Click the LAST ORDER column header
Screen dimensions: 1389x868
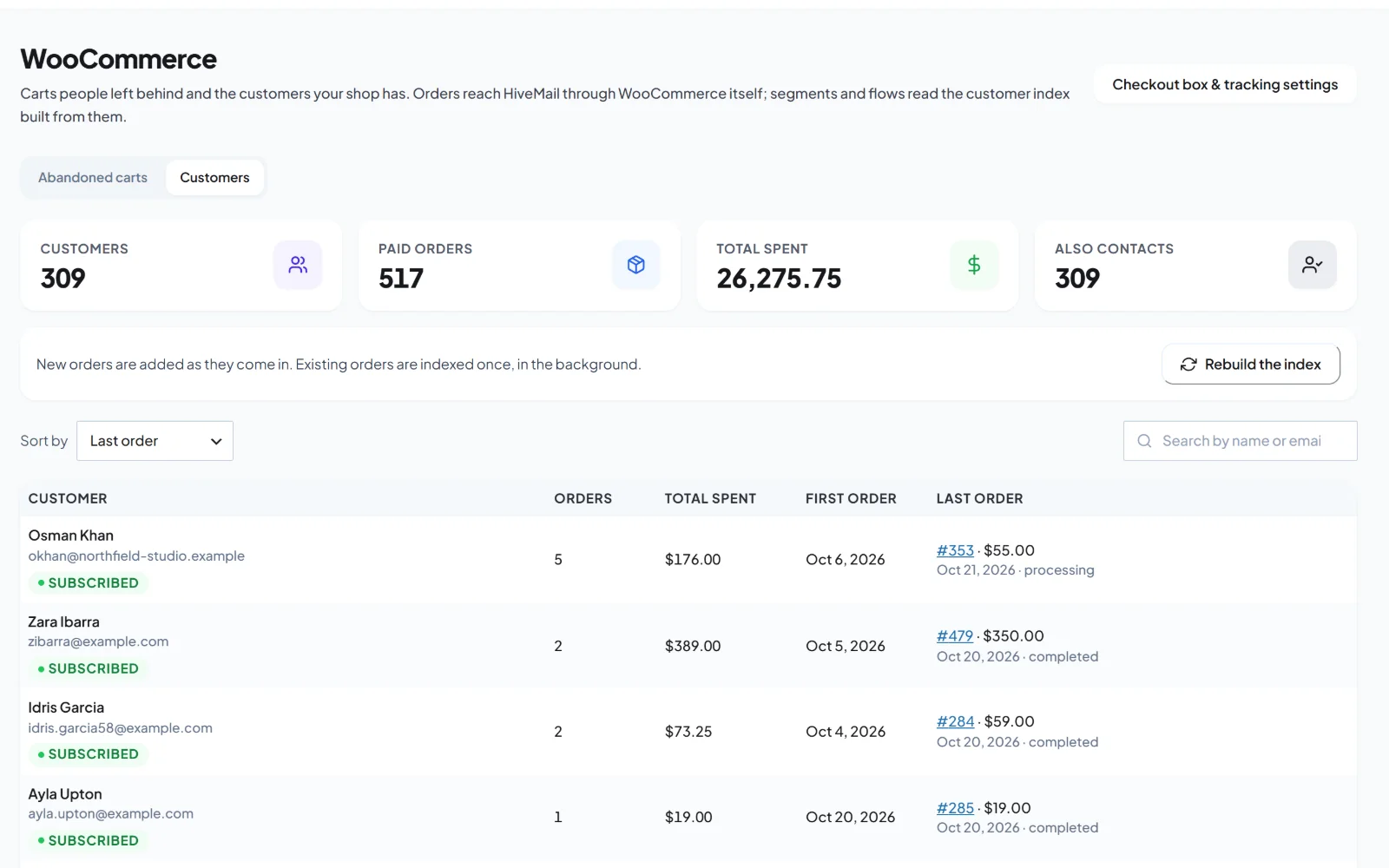979,499
